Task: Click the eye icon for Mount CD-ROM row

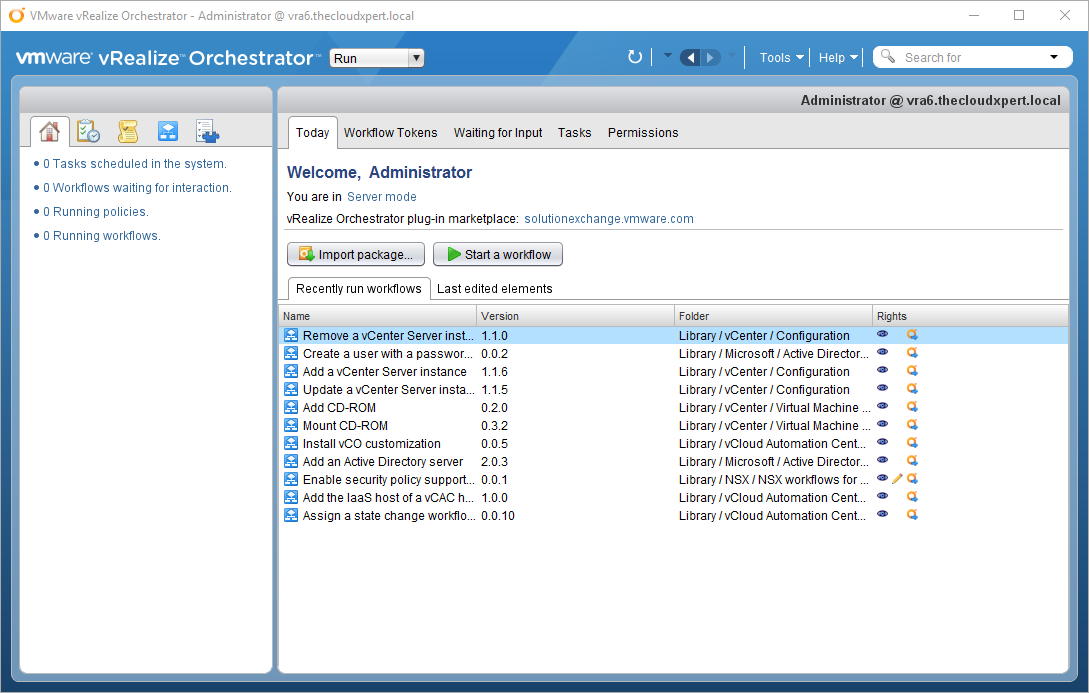Action: point(882,425)
